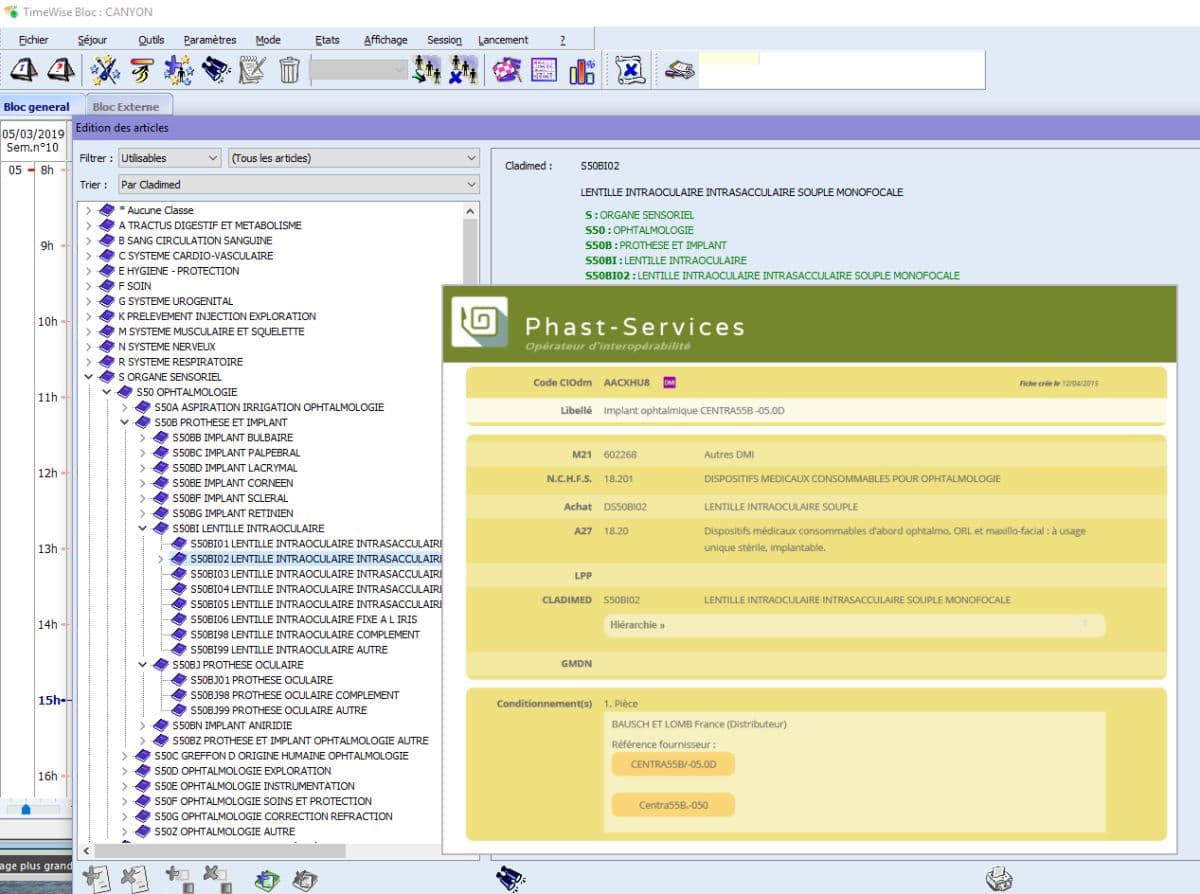
Task: Click the delete-document X icon at bottom
Action: click(x=135, y=879)
